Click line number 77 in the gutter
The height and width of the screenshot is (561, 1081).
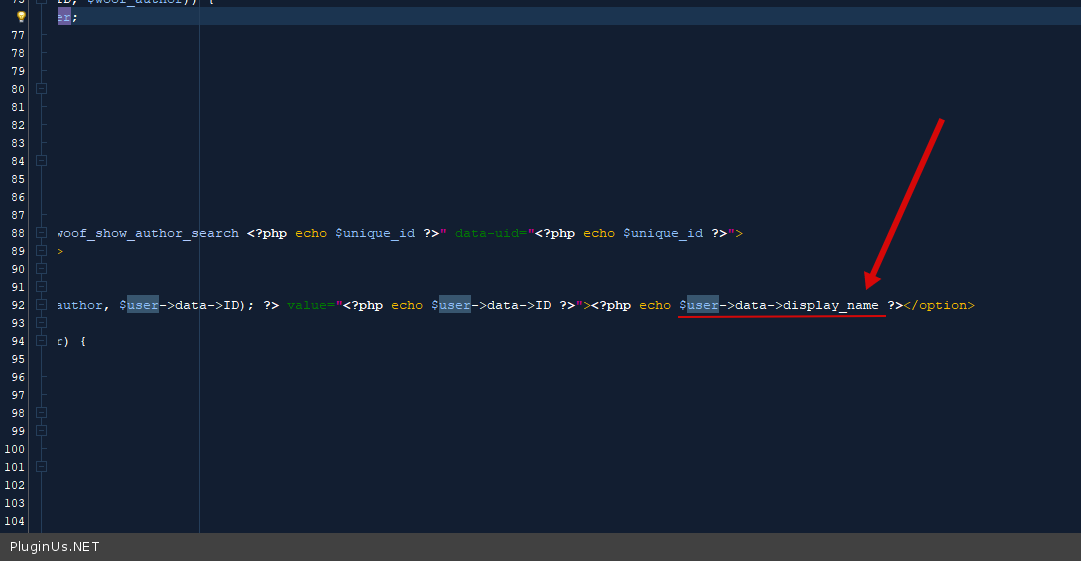(17, 35)
